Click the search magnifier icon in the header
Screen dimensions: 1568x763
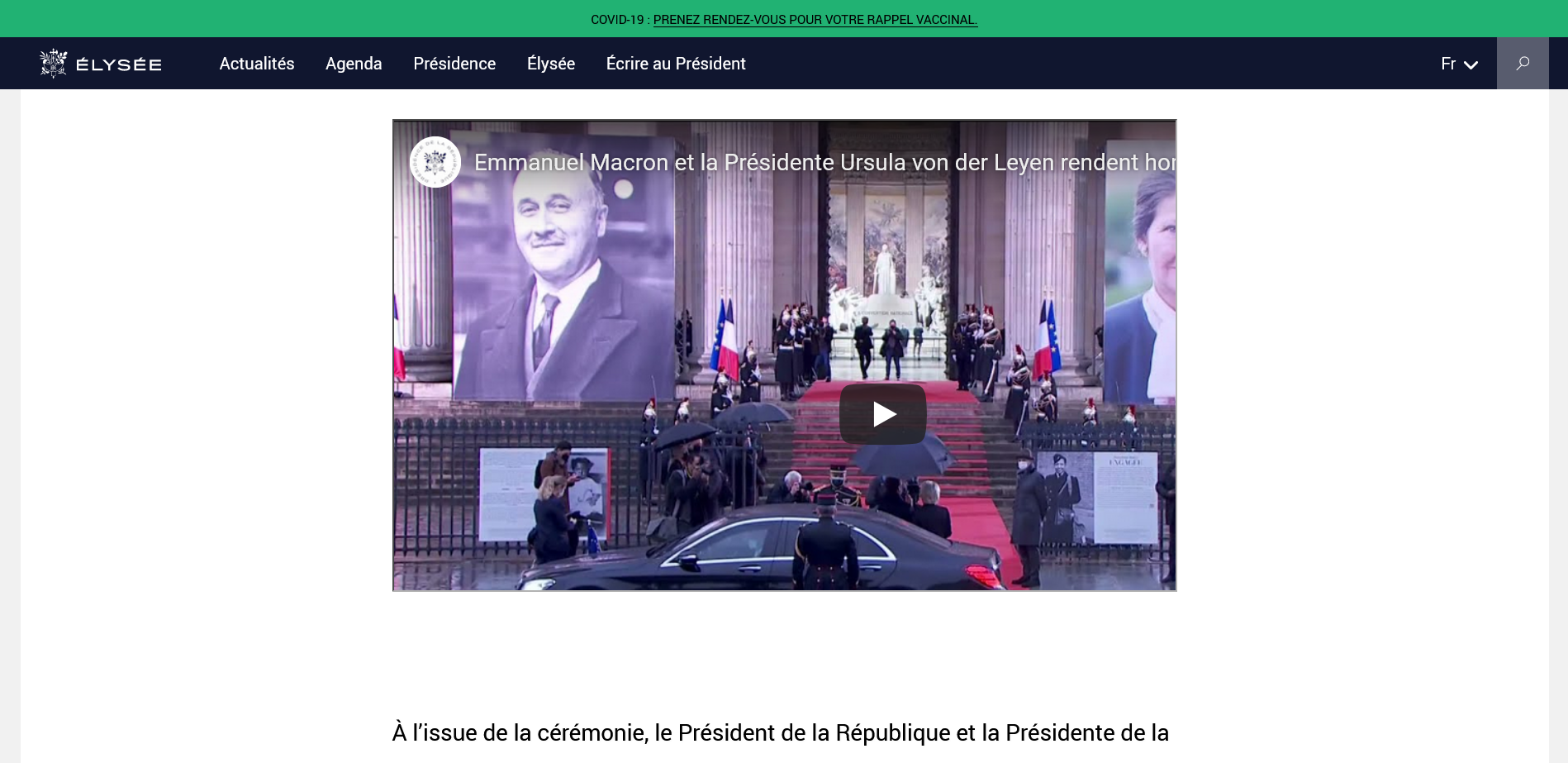(1522, 64)
